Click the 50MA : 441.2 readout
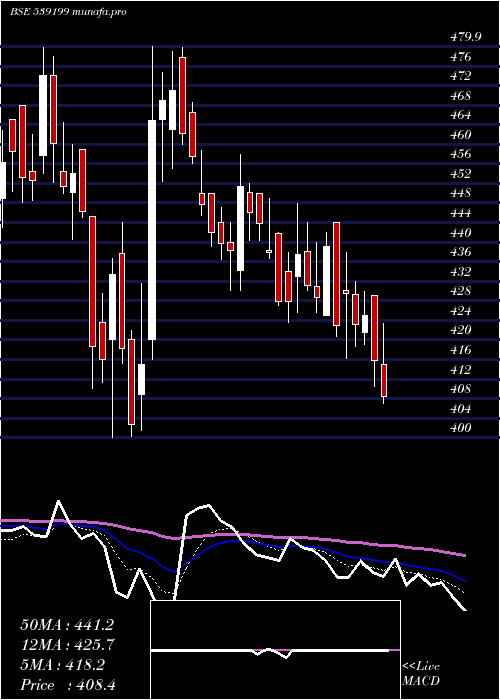 point(67,625)
